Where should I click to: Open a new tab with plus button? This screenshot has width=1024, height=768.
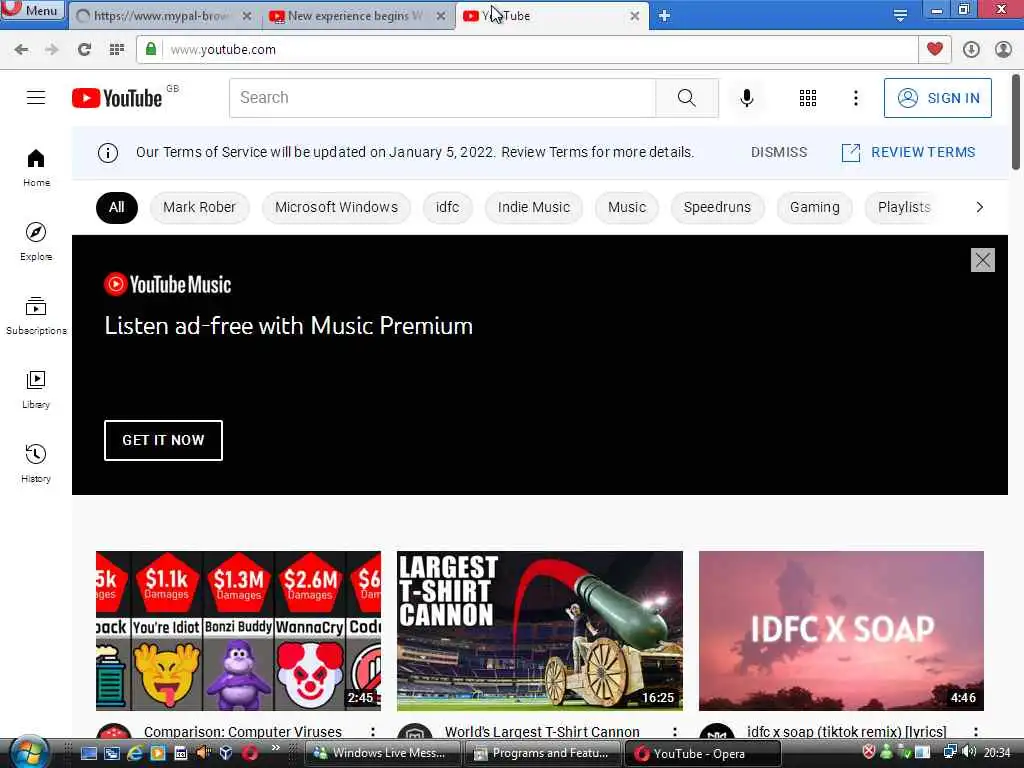[x=664, y=16]
